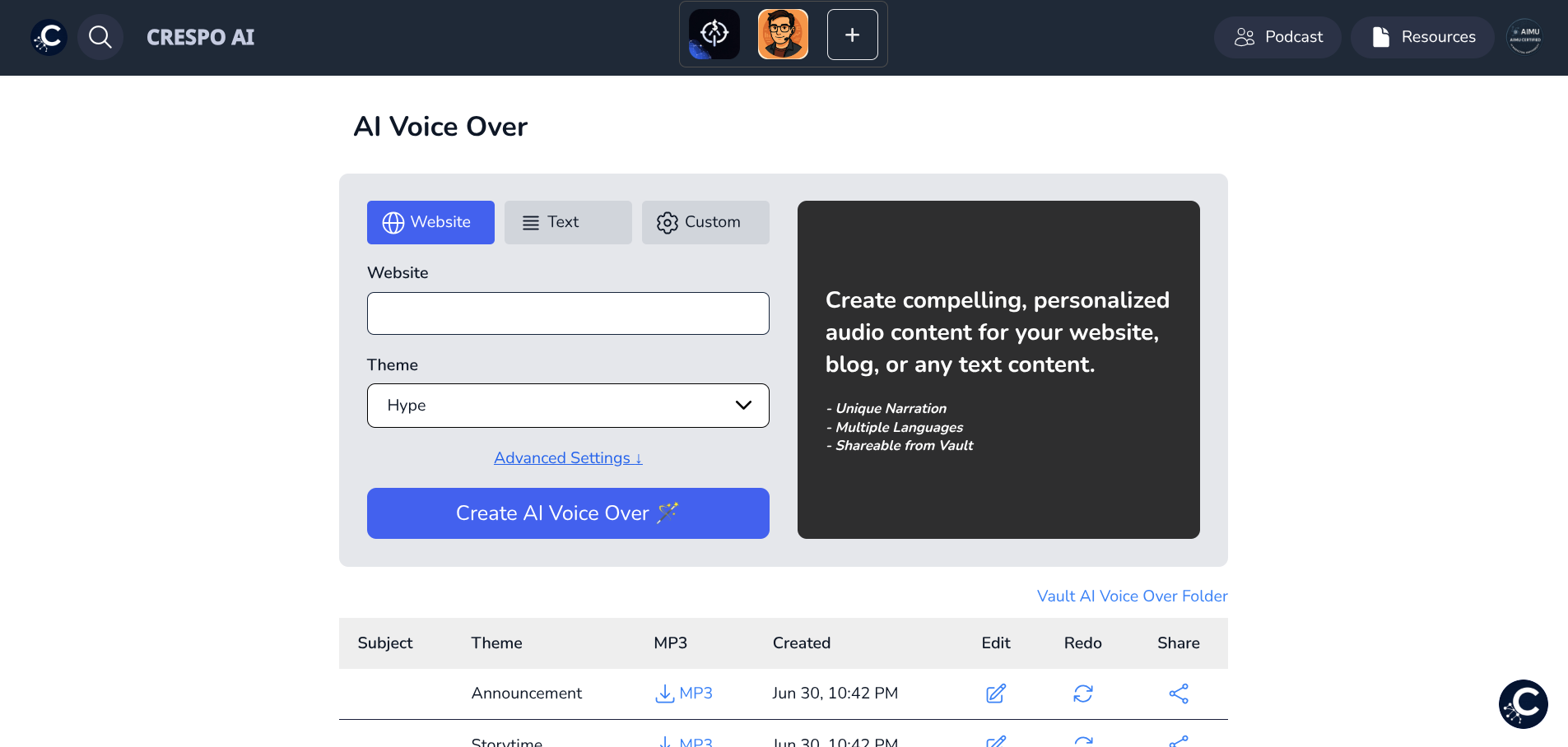
Task: Select the orange cartoon man avatar
Action: coord(783,35)
